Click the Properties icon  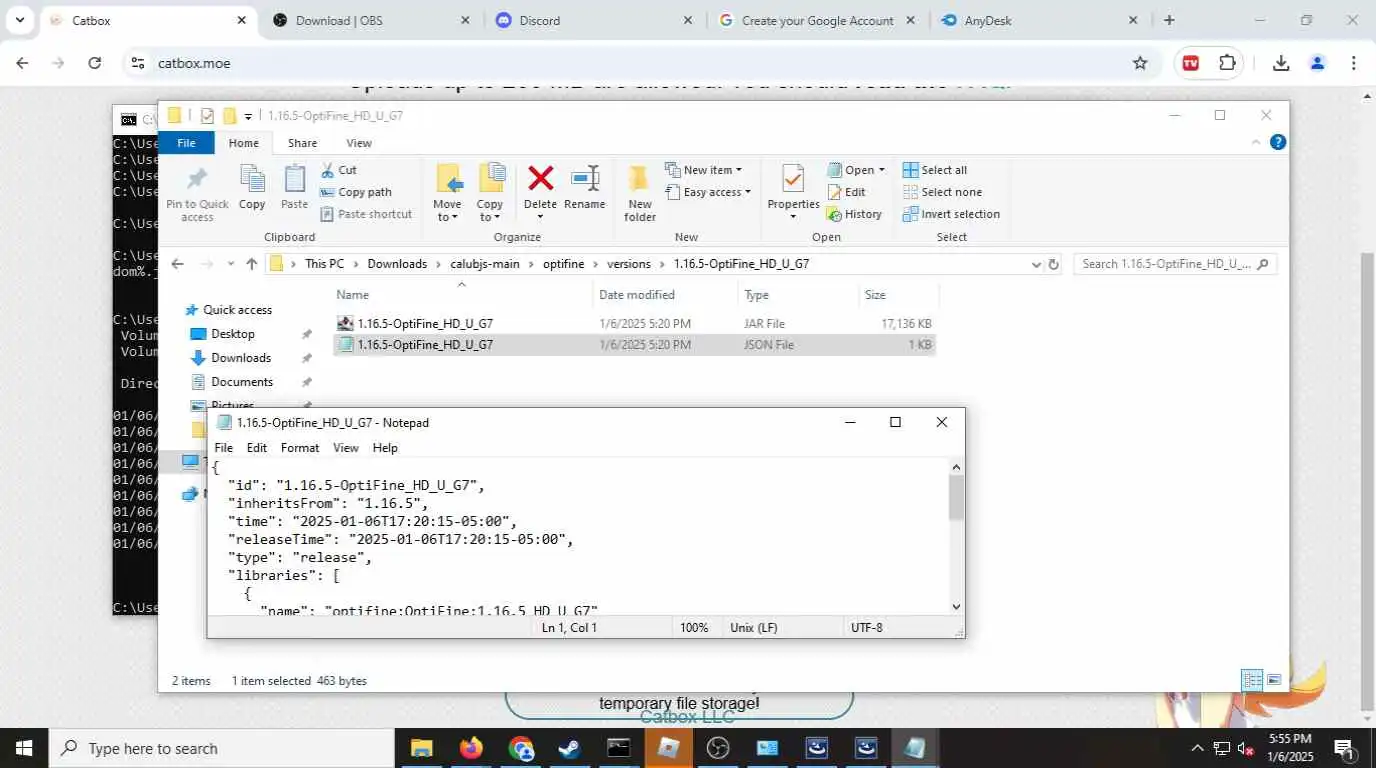[x=793, y=180]
